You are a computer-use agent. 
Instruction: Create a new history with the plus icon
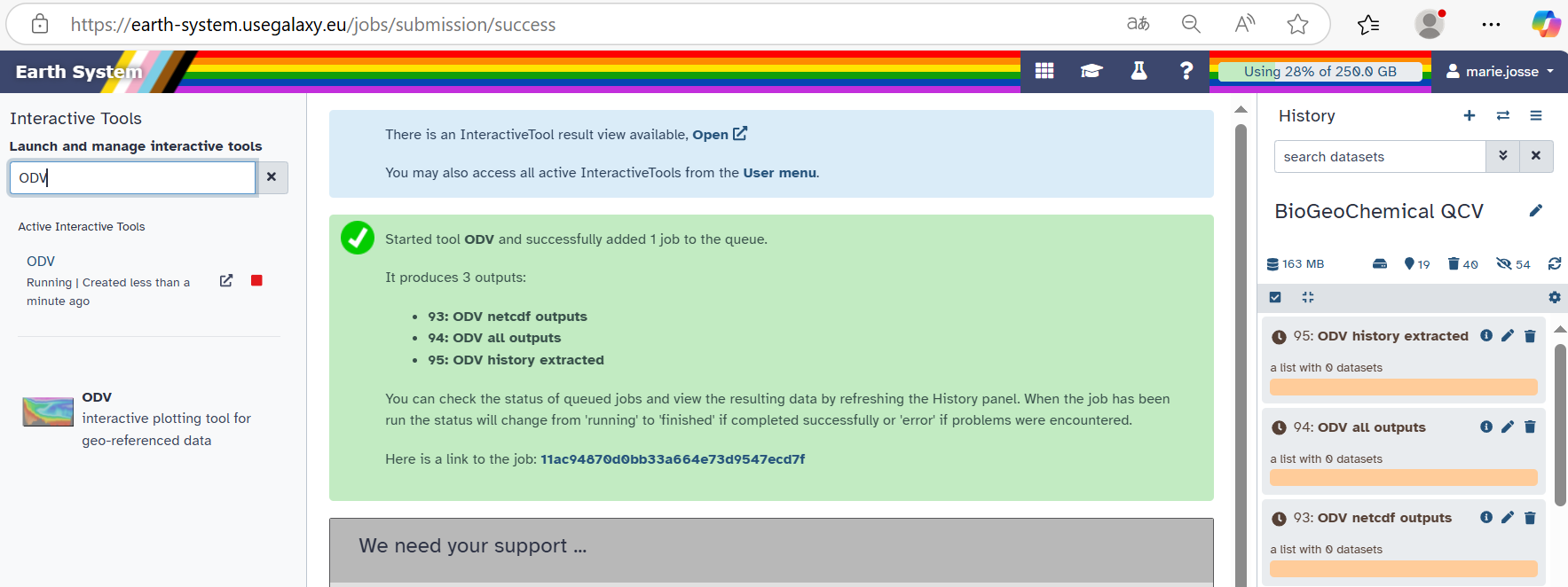point(1470,116)
